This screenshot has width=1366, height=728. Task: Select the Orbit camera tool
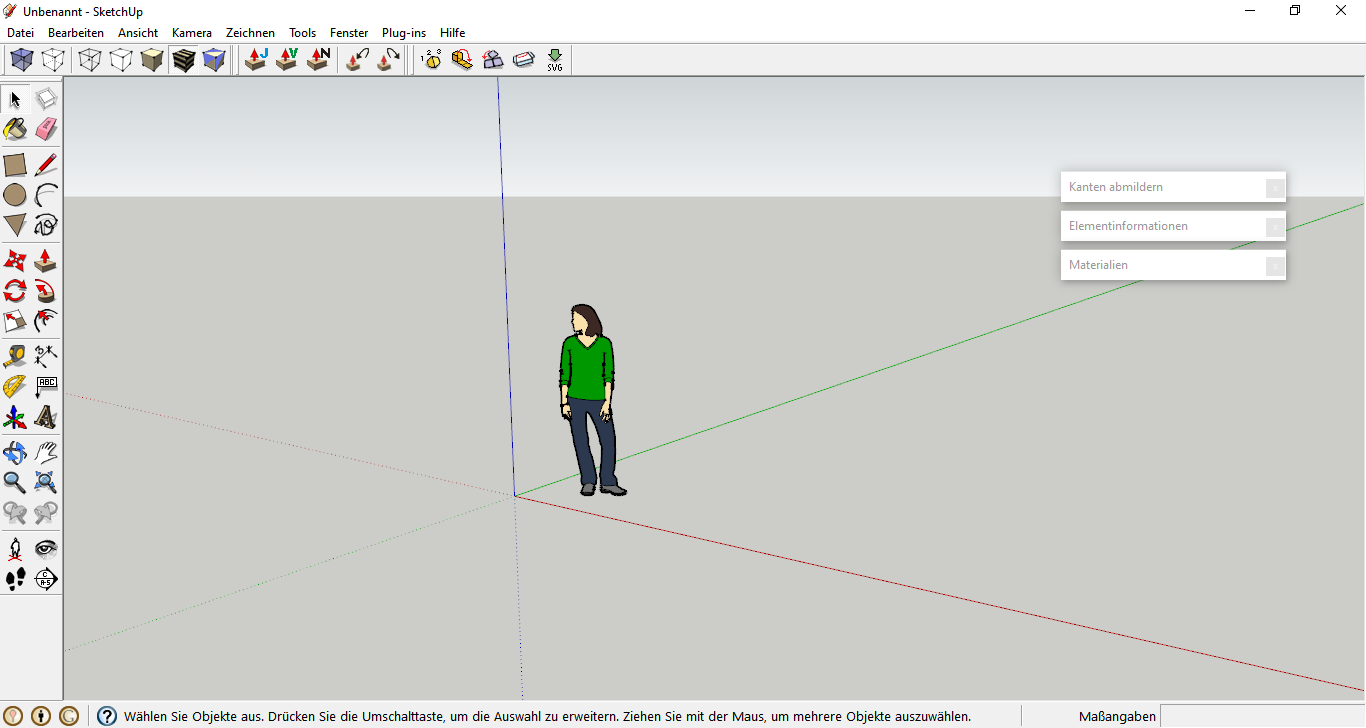coord(15,452)
